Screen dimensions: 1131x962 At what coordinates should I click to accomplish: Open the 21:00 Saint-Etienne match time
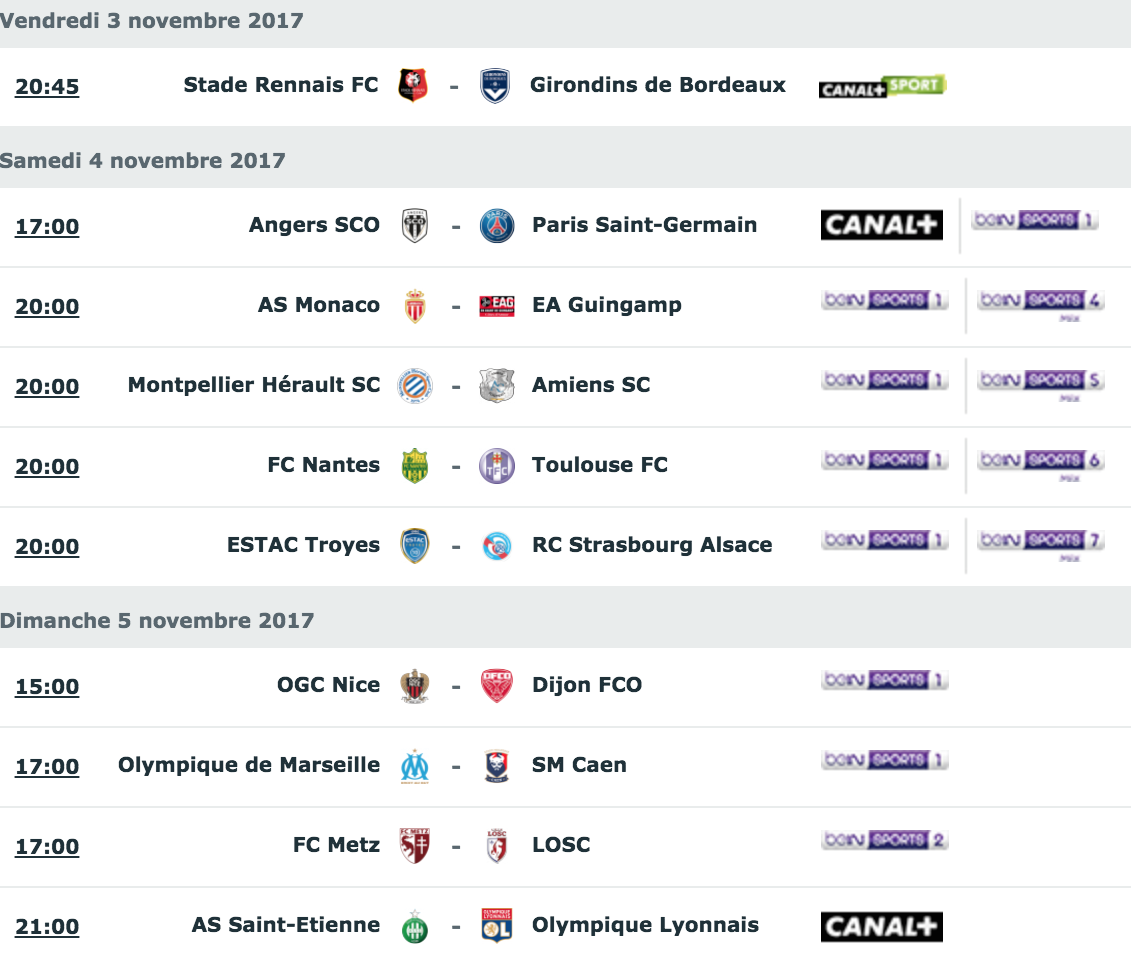coord(47,927)
